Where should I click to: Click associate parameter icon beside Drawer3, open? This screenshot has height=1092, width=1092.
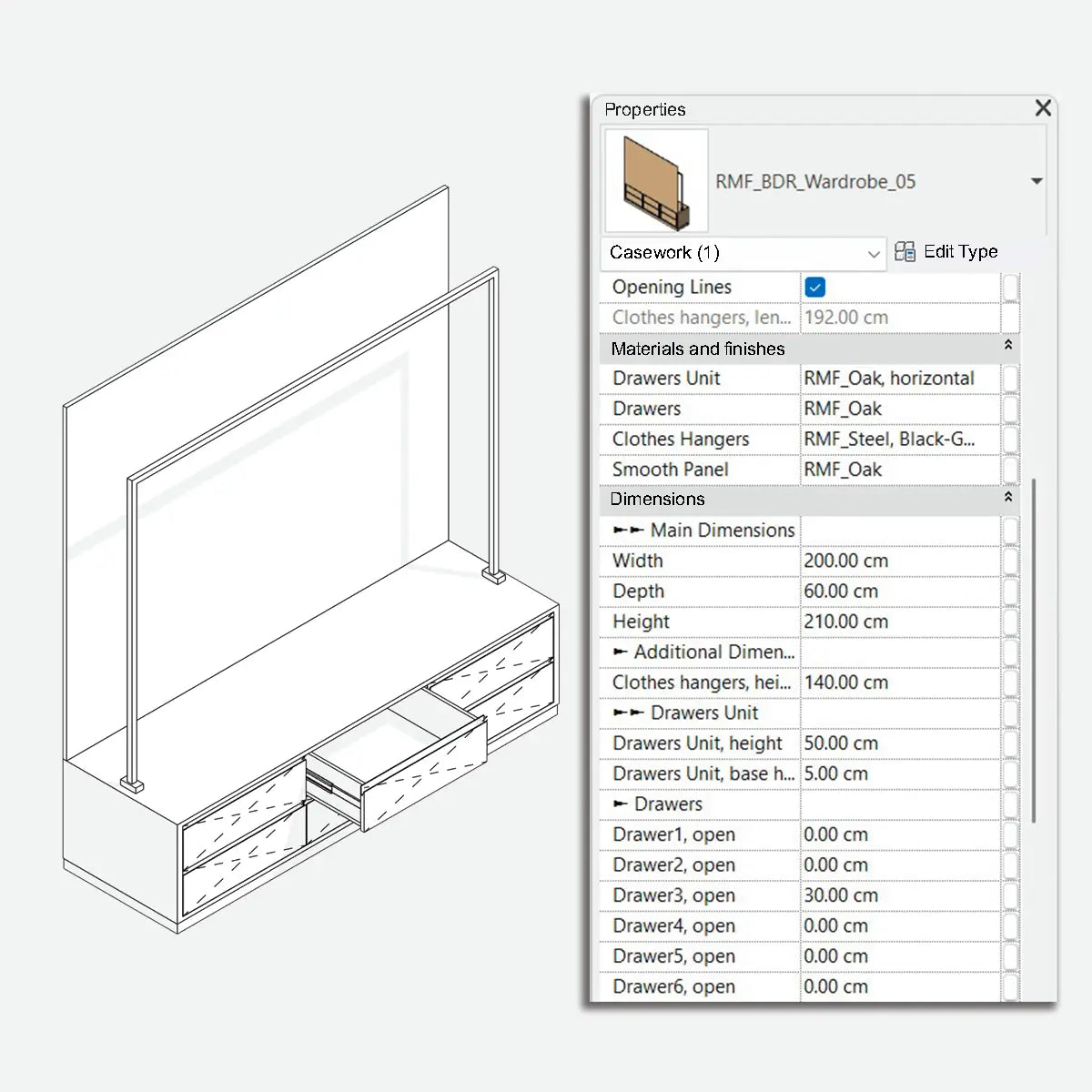[1010, 895]
